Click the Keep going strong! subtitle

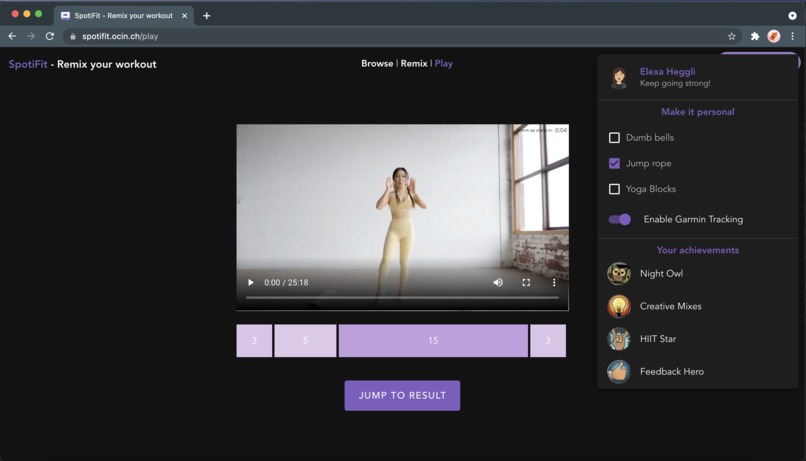coord(675,83)
